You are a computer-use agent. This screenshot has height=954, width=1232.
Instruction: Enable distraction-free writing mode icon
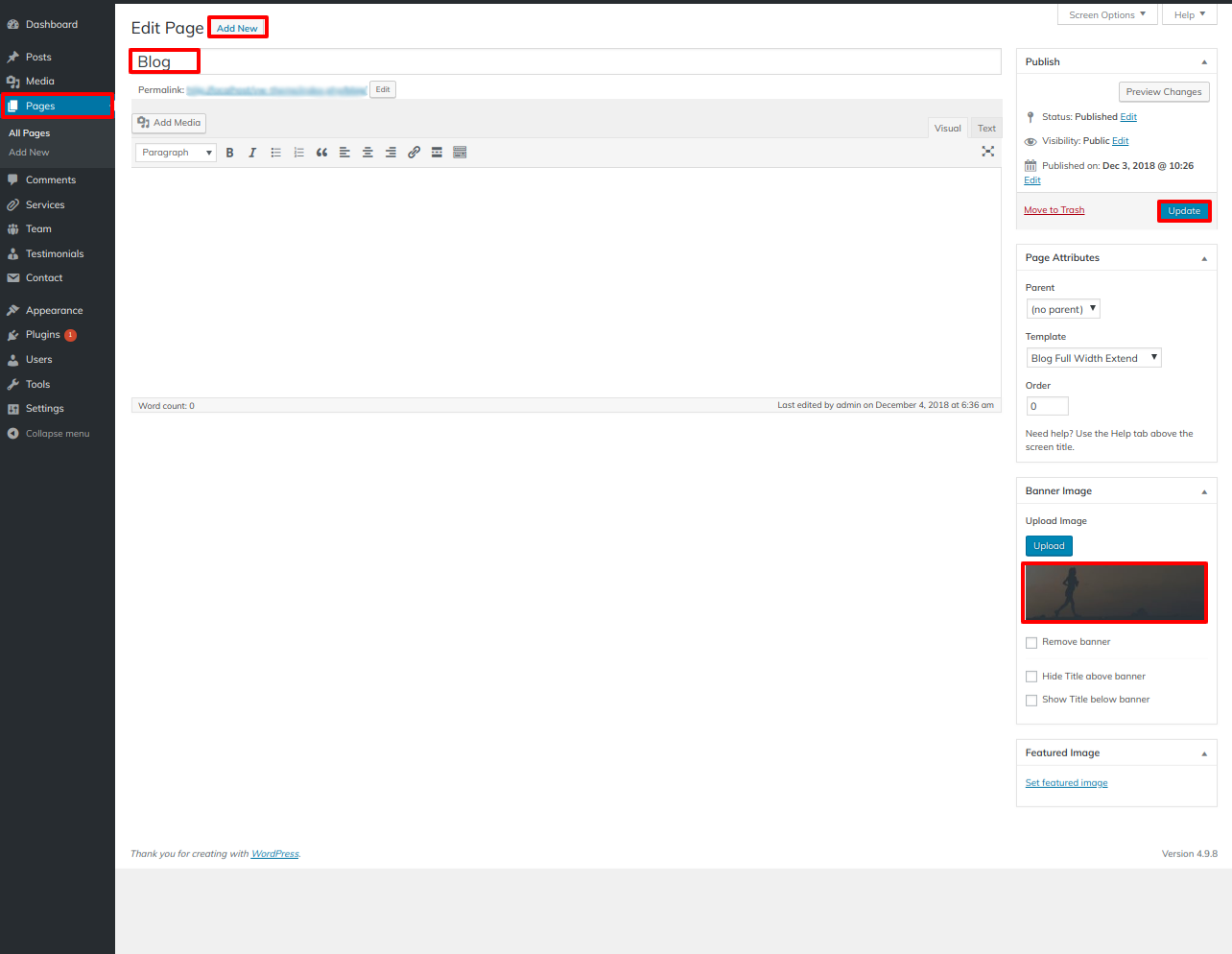click(987, 152)
